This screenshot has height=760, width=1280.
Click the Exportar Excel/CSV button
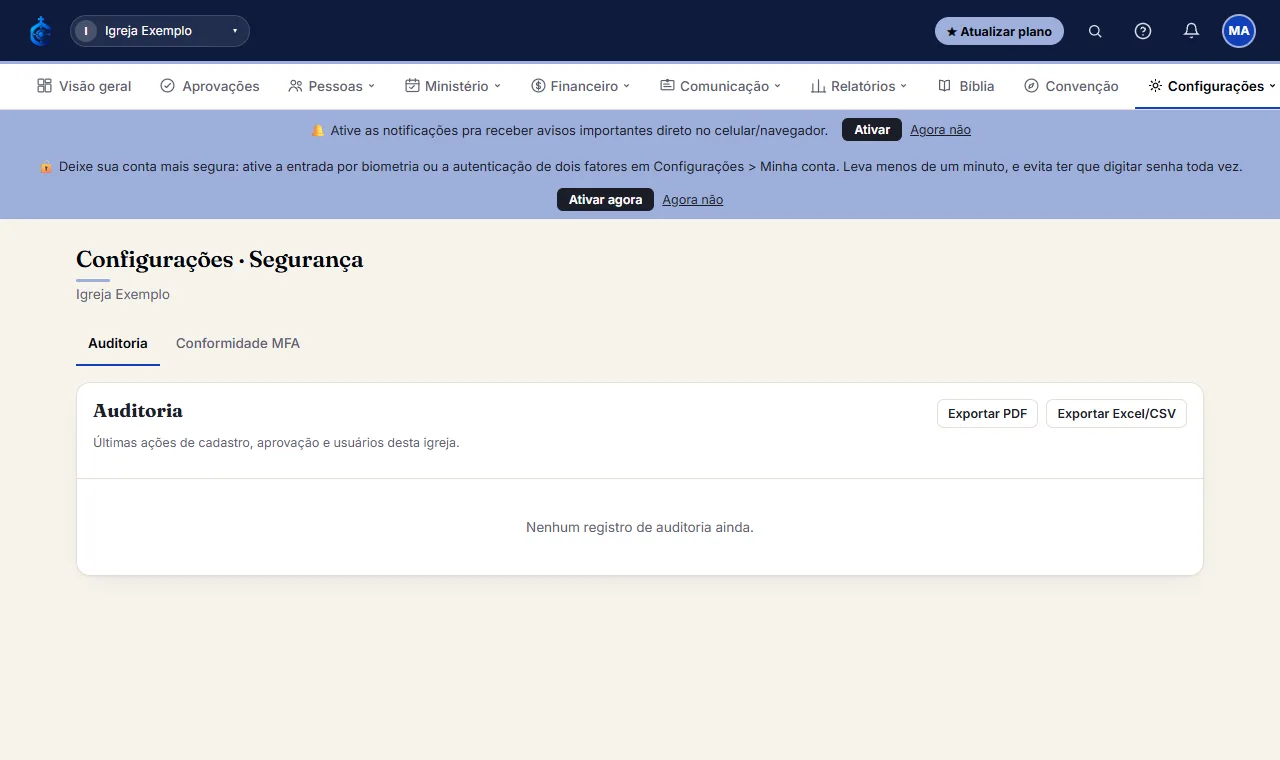[1116, 414]
